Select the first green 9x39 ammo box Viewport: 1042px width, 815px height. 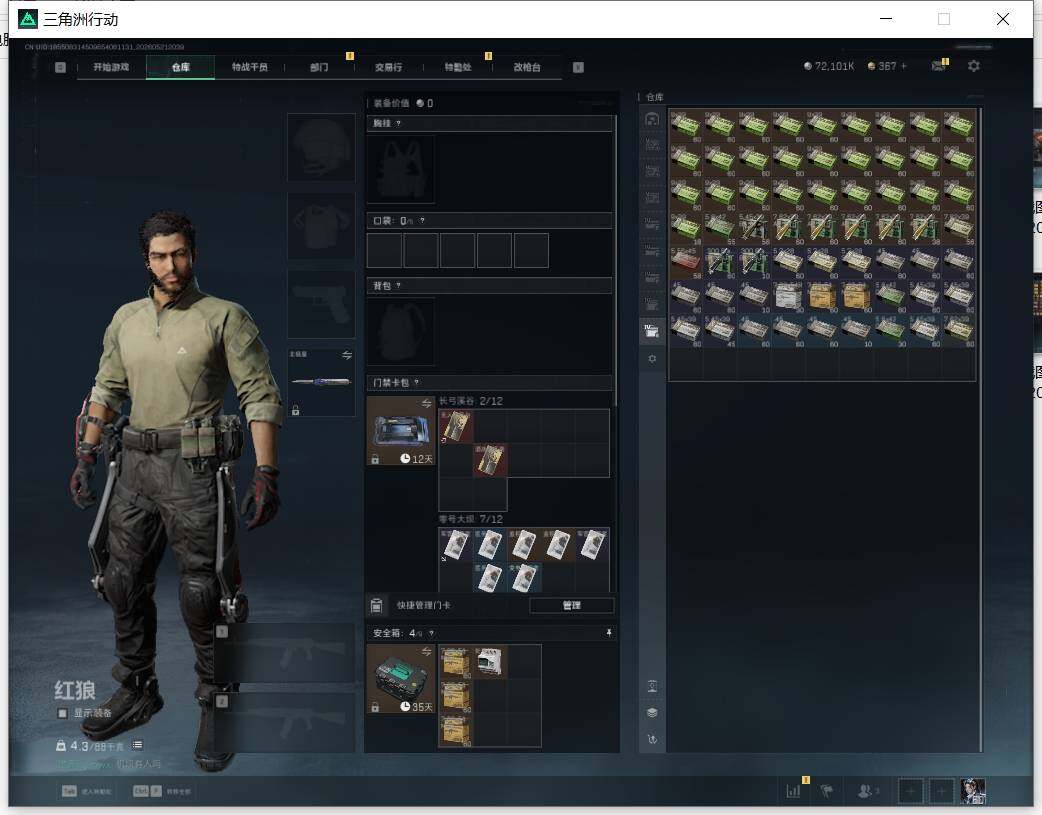click(686, 126)
